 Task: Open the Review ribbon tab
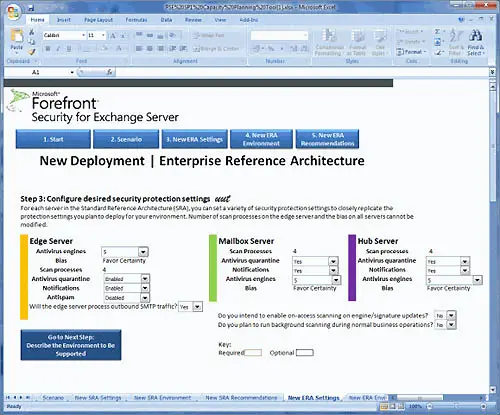pyautogui.click(x=193, y=20)
